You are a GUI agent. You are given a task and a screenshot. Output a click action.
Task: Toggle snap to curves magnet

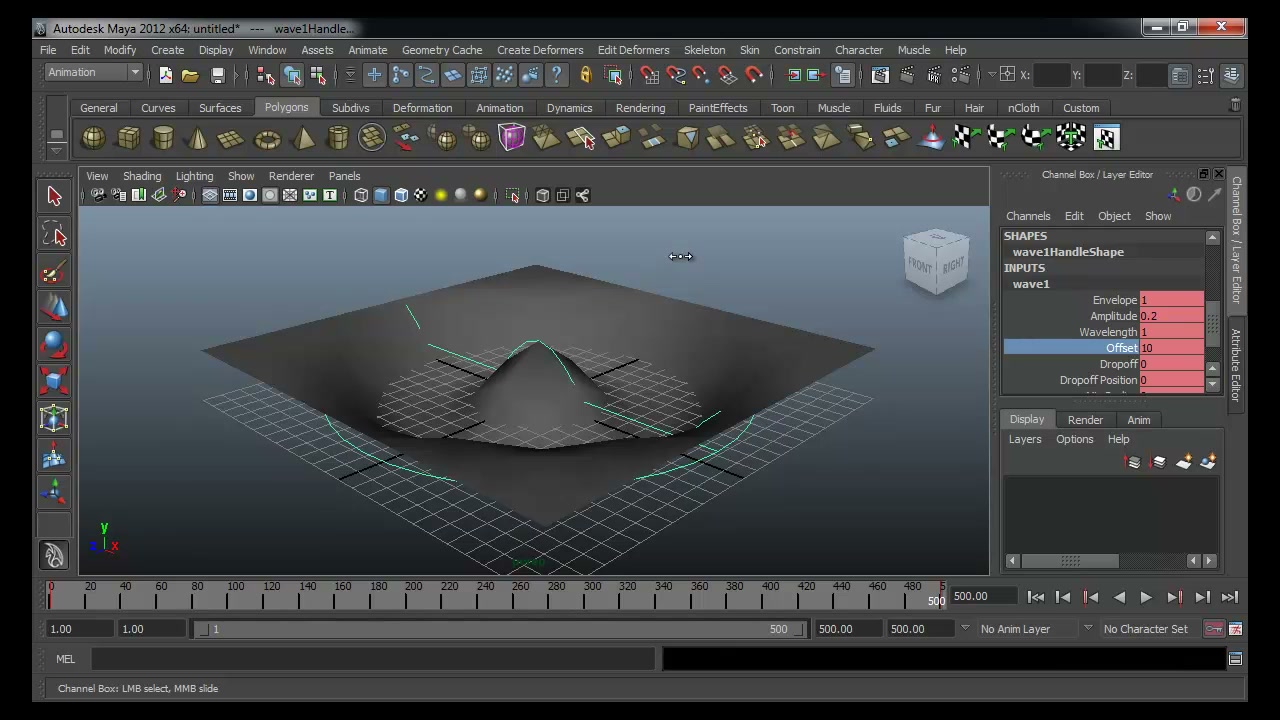click(x=676, y=75)
